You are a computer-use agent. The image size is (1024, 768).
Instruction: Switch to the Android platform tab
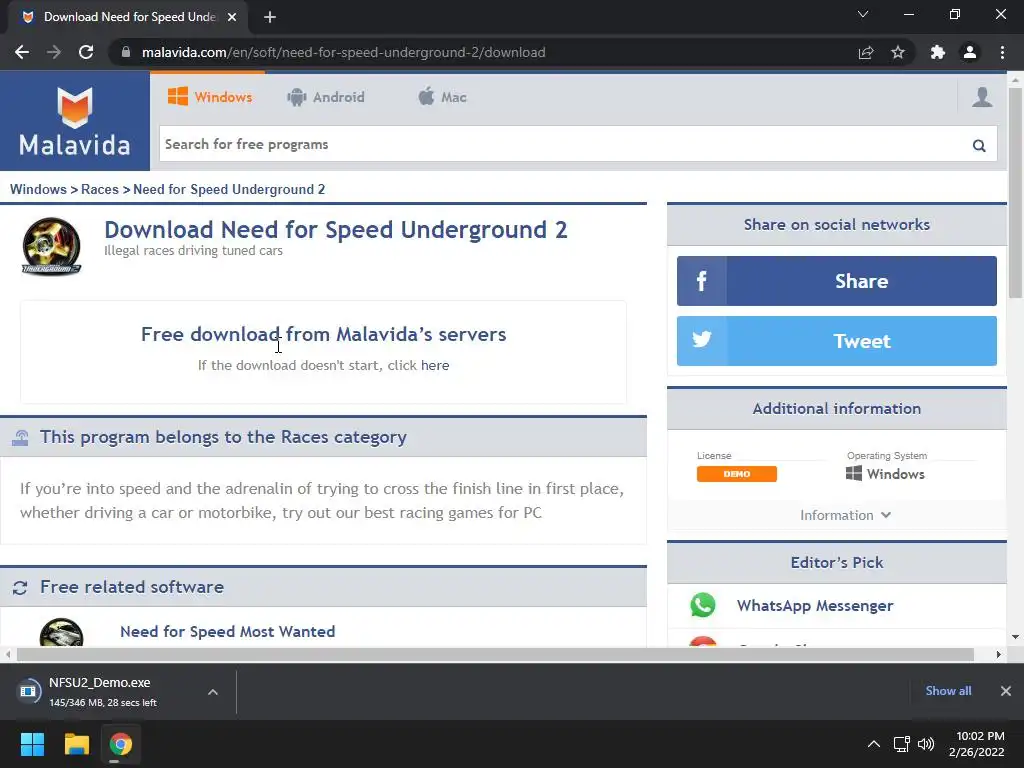(x=326, y=97)
